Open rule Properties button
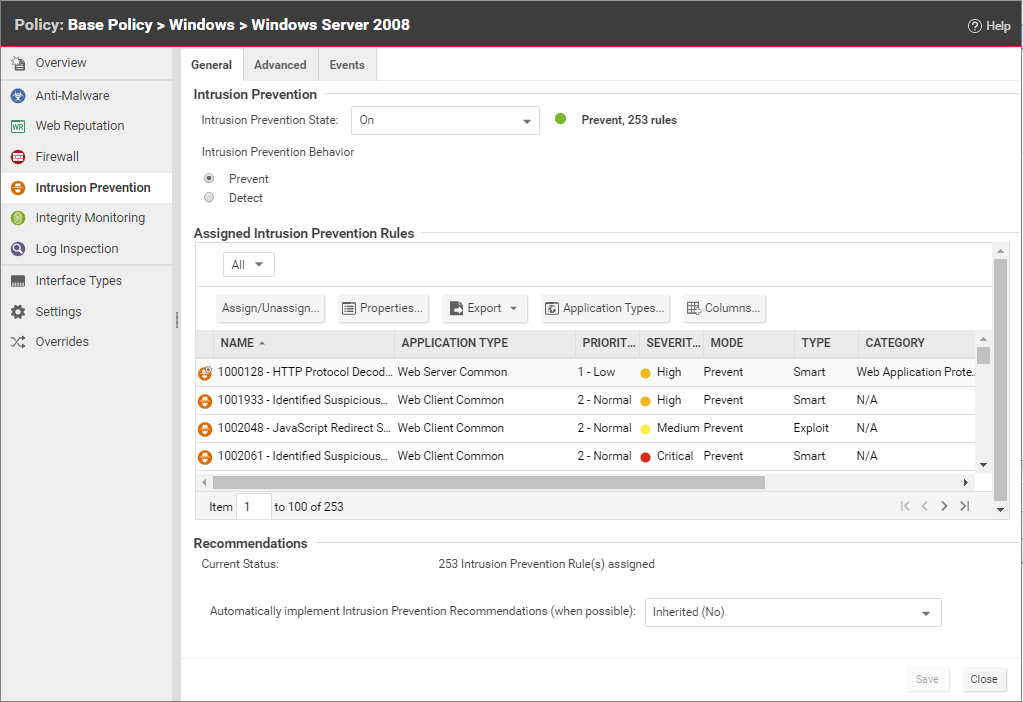The height and width of the screenshot is (702, 1023). pos(383,308)
